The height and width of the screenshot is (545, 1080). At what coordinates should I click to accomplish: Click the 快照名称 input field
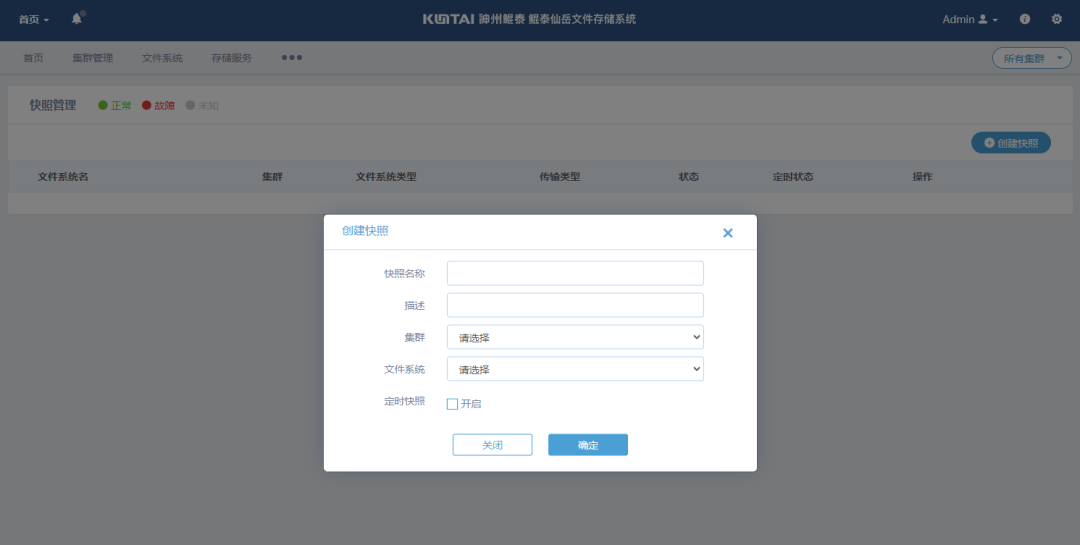click(x=575, y=273)
